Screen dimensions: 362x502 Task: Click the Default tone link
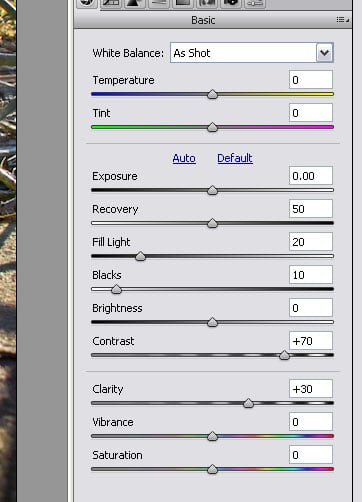pyautogui.click(x=235, y=158)
